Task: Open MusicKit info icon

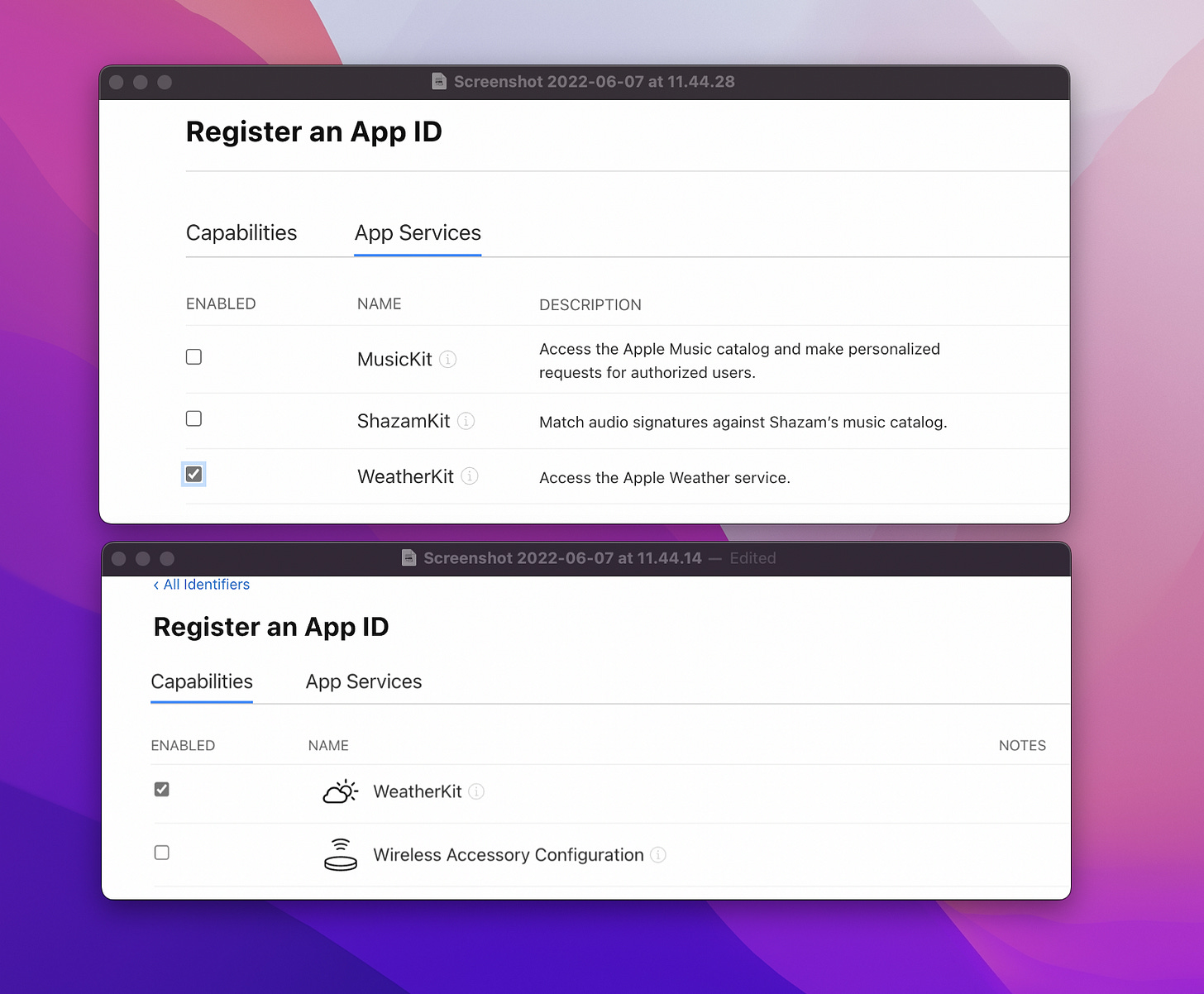Action: [447, 359]
